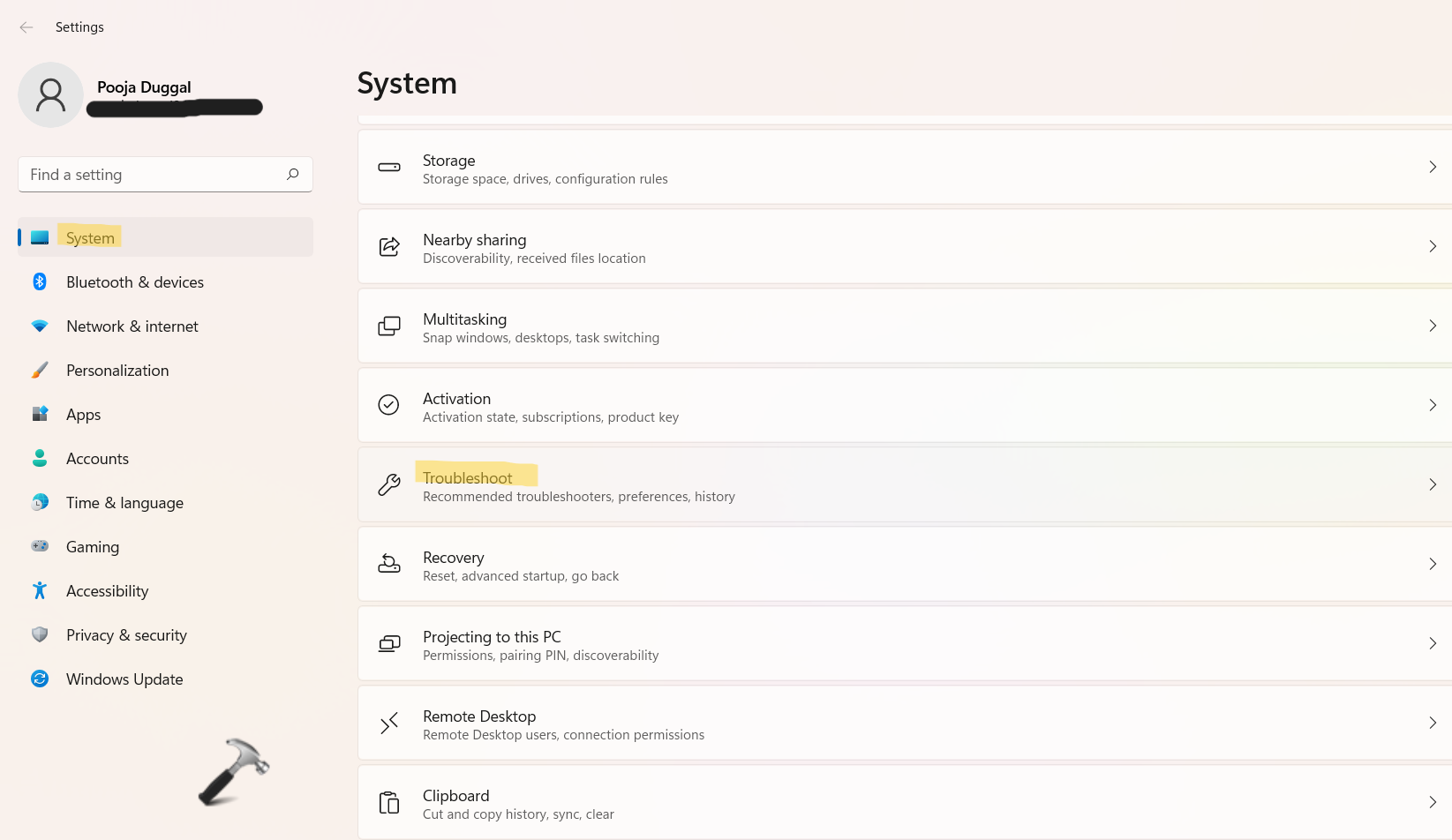Click the Troubleshoot wrench icon
The height and width of the screenshot is (840, 1452).
pos(389,484)
